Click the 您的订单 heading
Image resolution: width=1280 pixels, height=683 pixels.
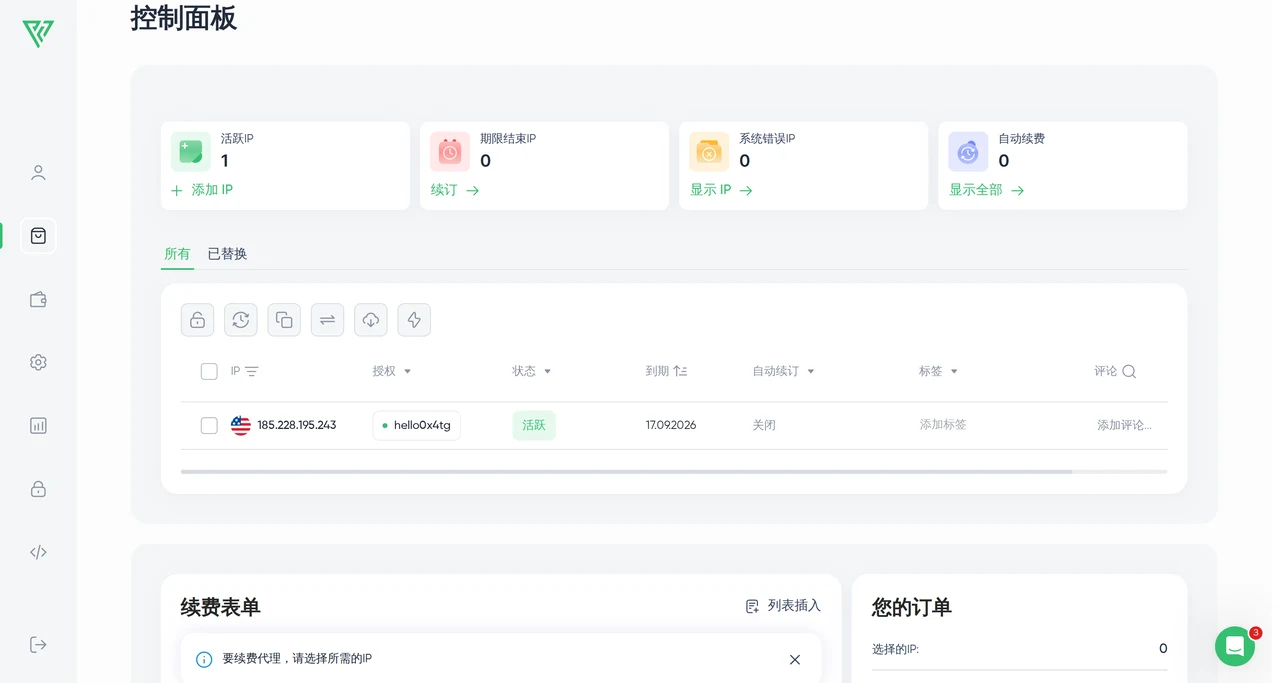tap(912, 607)
